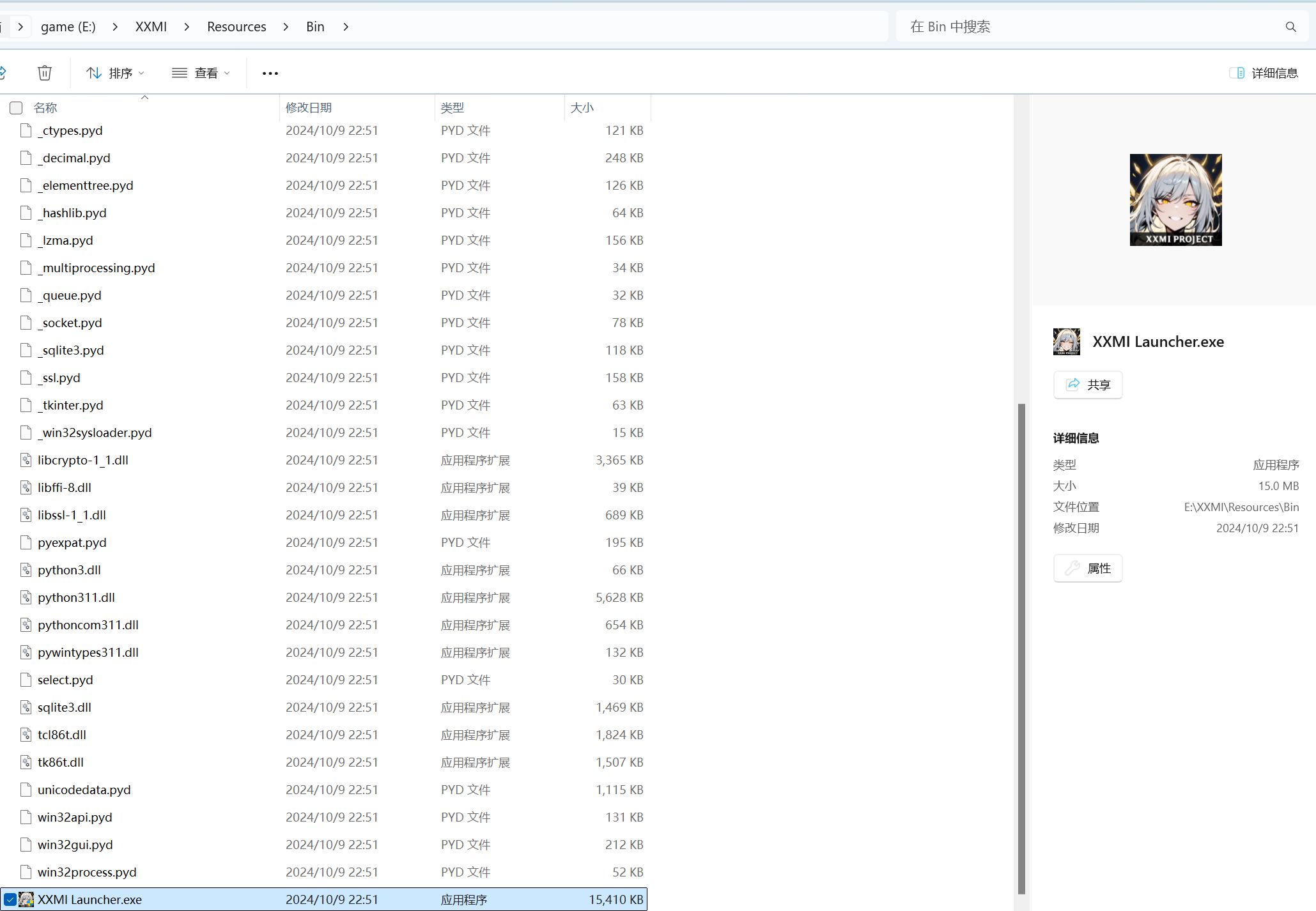Open the sort (排序) dropdown

point(115,73)
